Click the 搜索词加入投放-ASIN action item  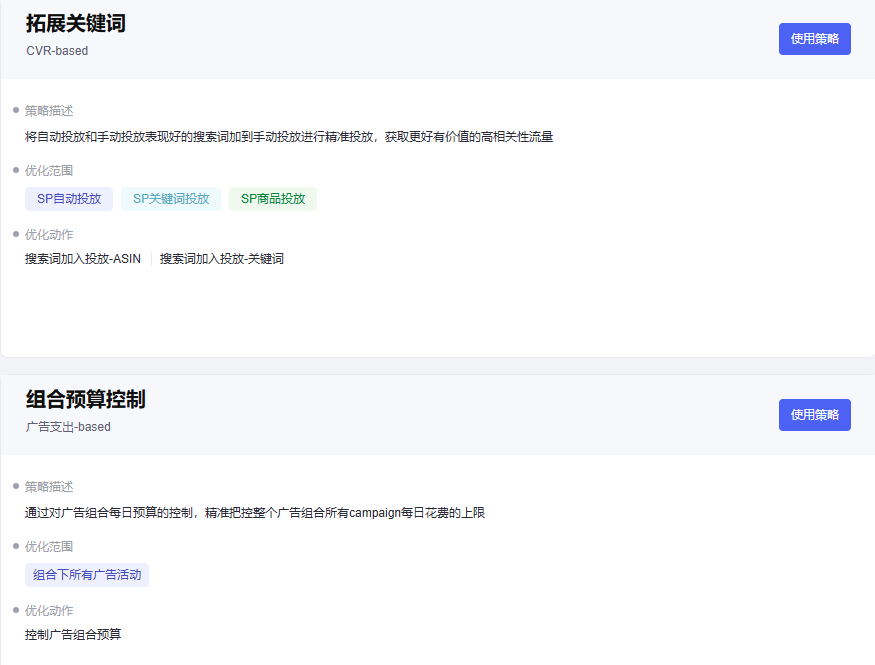[x=83, y=257]
